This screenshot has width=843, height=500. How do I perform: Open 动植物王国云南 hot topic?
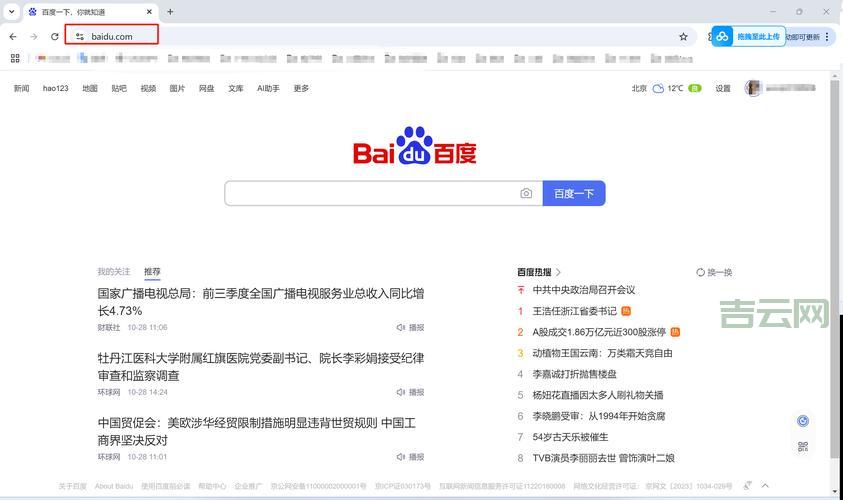(602, 353)
